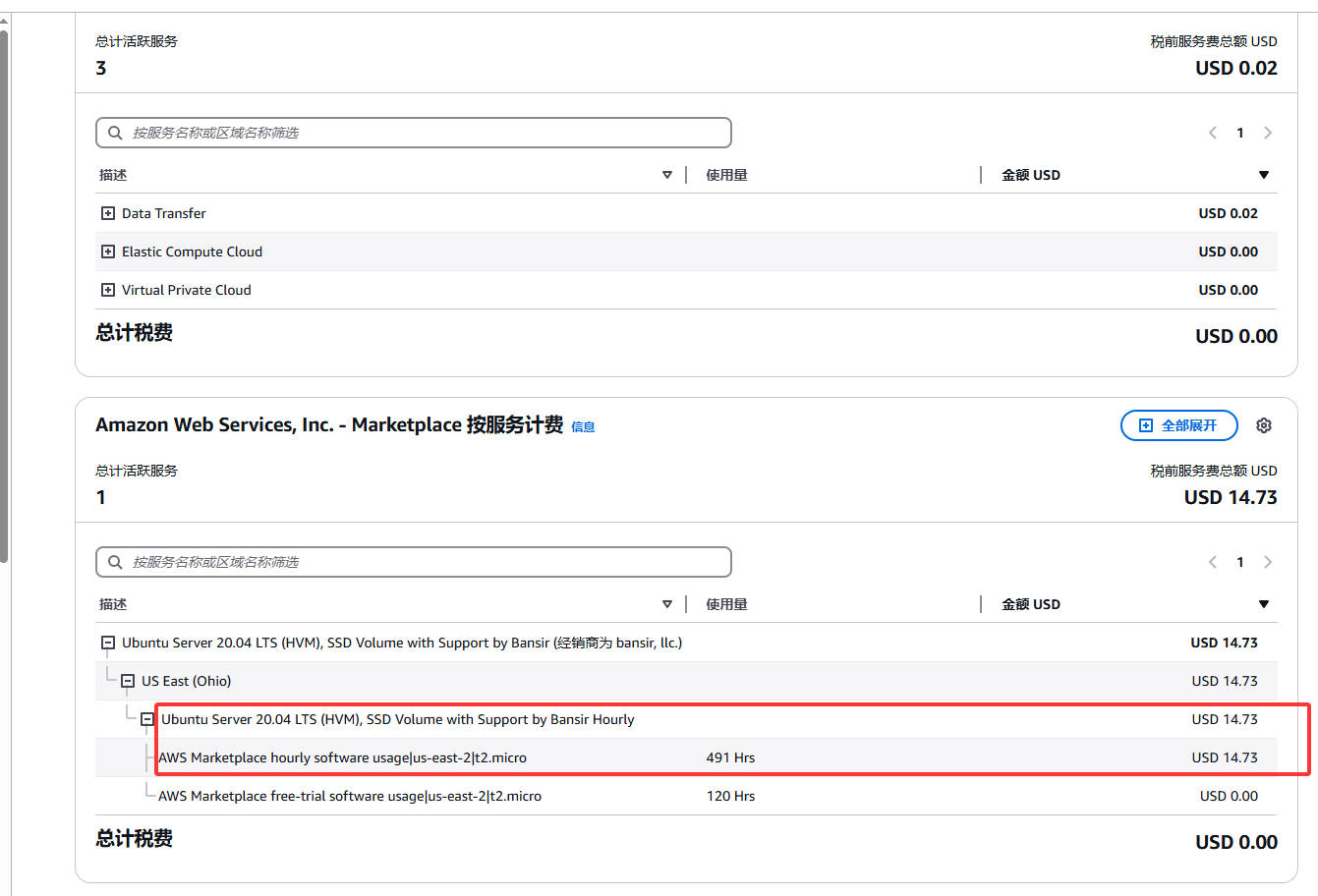This screenshot has height=896, width=1318.
Task: Click the 使用量 header in Marketplace table
Action: (726, 604)
